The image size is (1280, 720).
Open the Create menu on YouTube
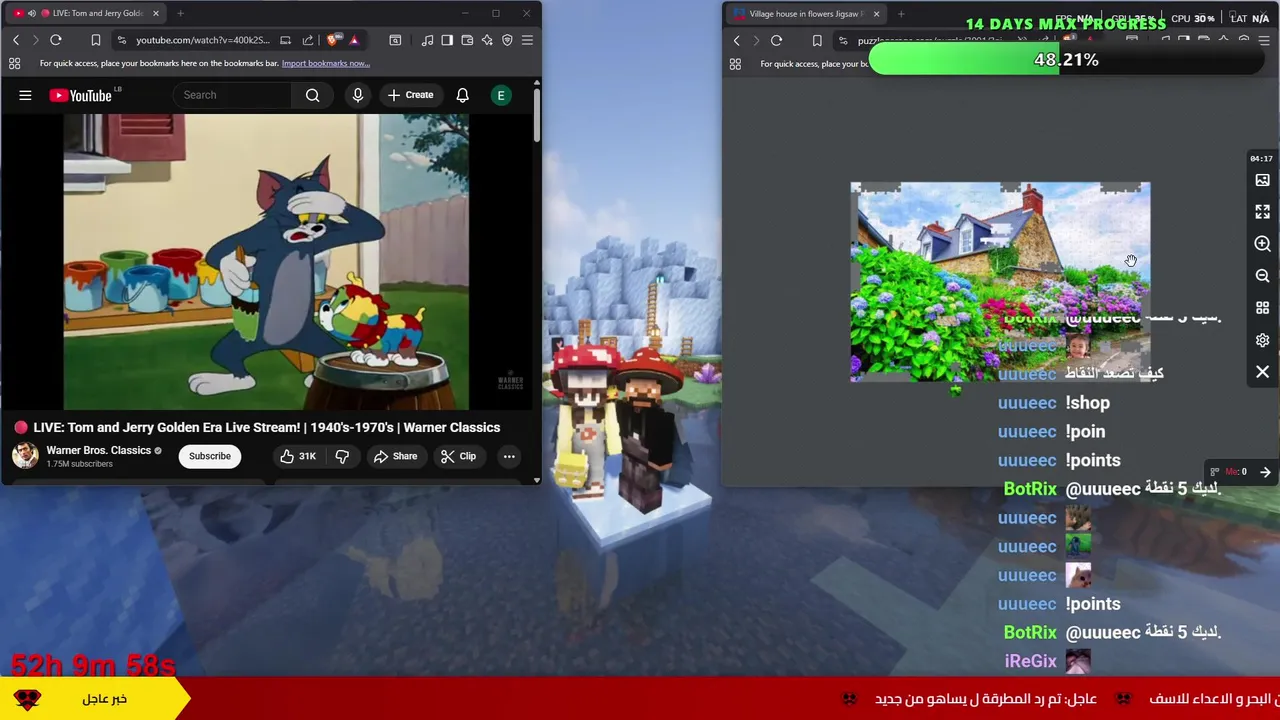(410, 95)
